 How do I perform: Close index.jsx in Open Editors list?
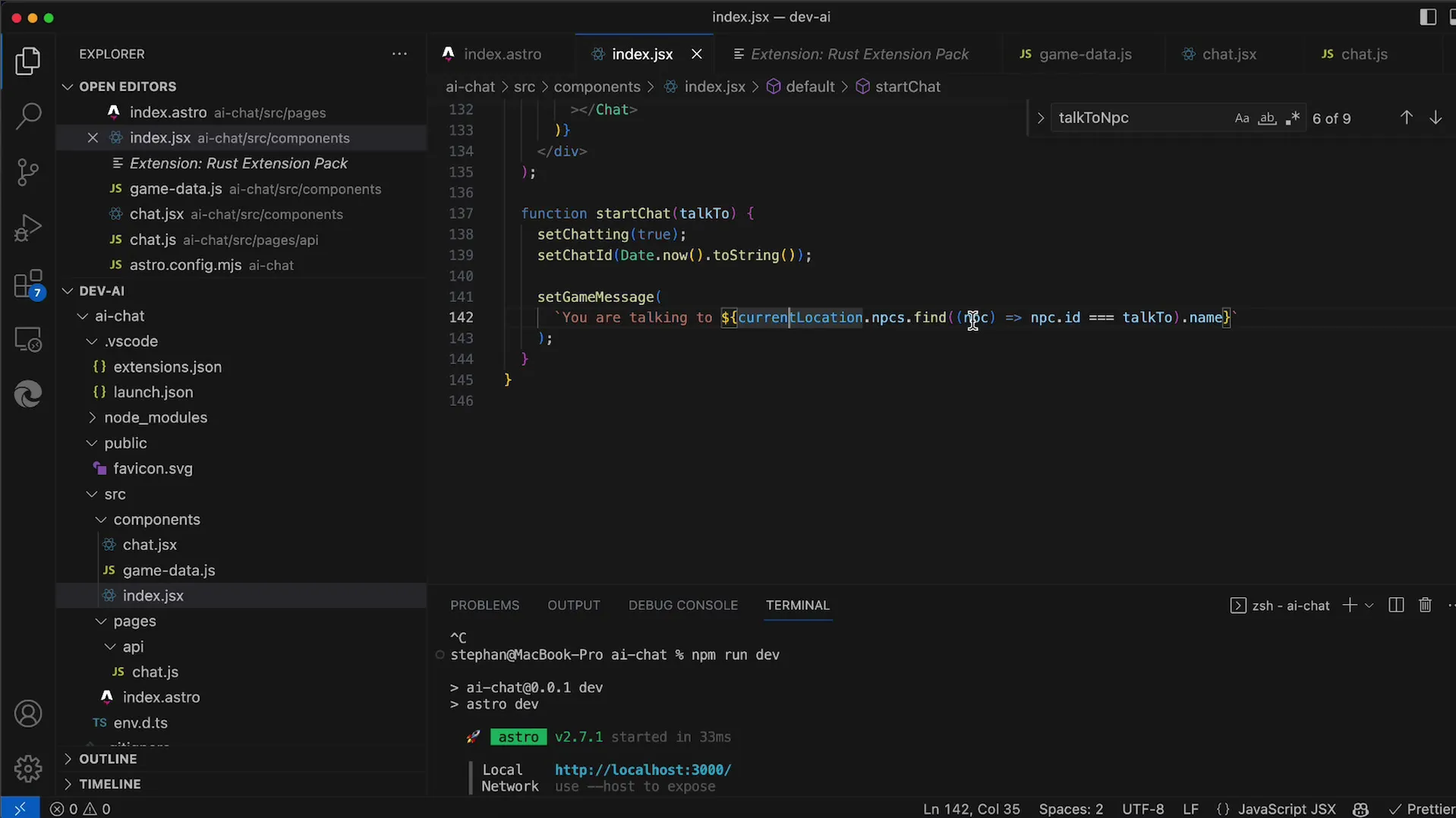point(93,137)
